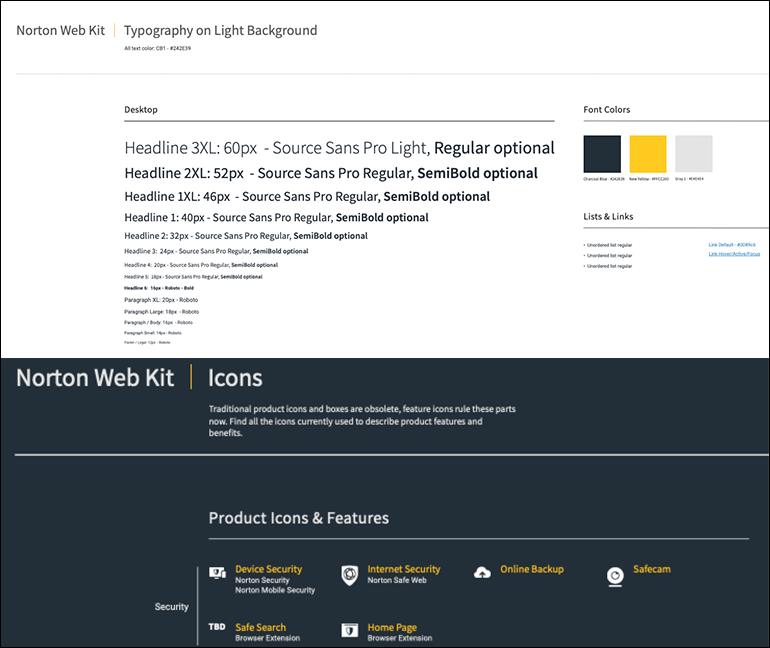Click the yellow Internet Security label
The height and width of the screenshot is (648, 770).
pos(404,569)
